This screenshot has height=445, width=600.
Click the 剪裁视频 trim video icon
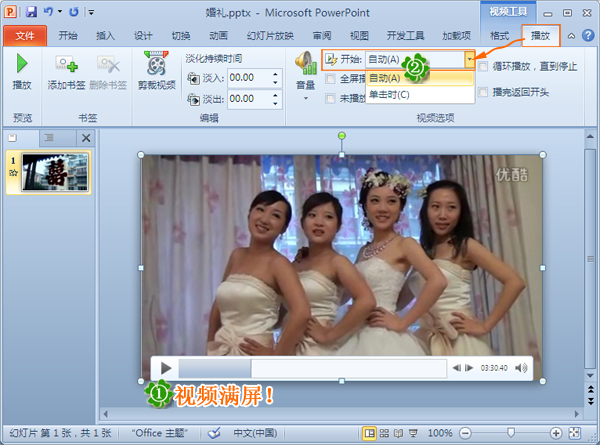pos(157,71)
